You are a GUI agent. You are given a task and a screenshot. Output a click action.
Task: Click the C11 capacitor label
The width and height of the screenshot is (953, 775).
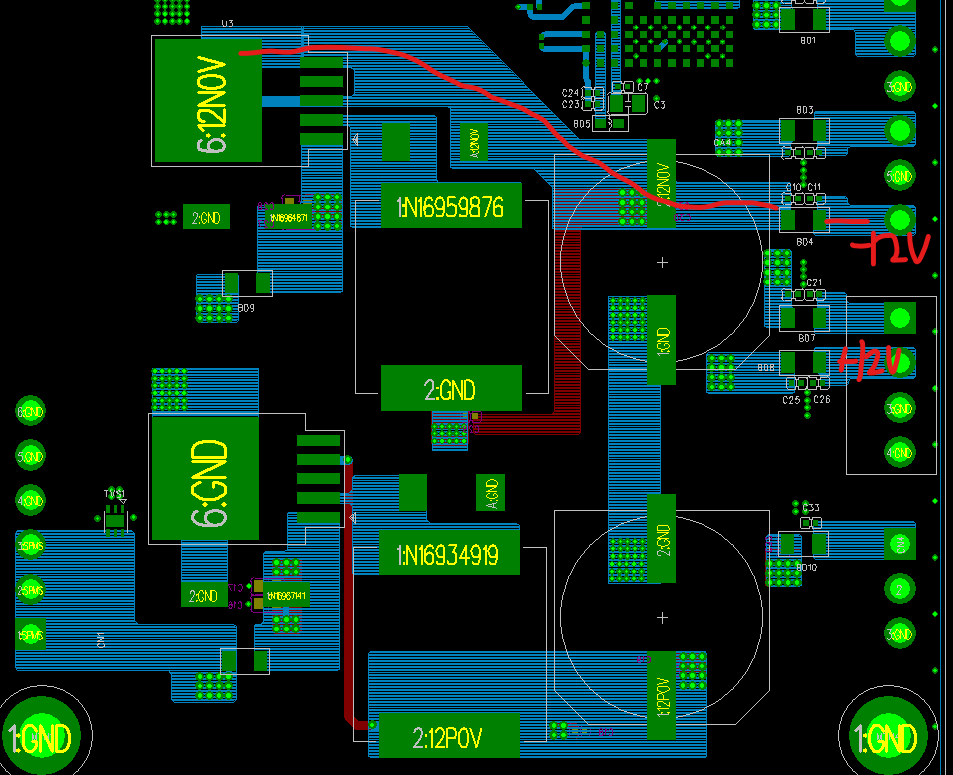point(814,187)
